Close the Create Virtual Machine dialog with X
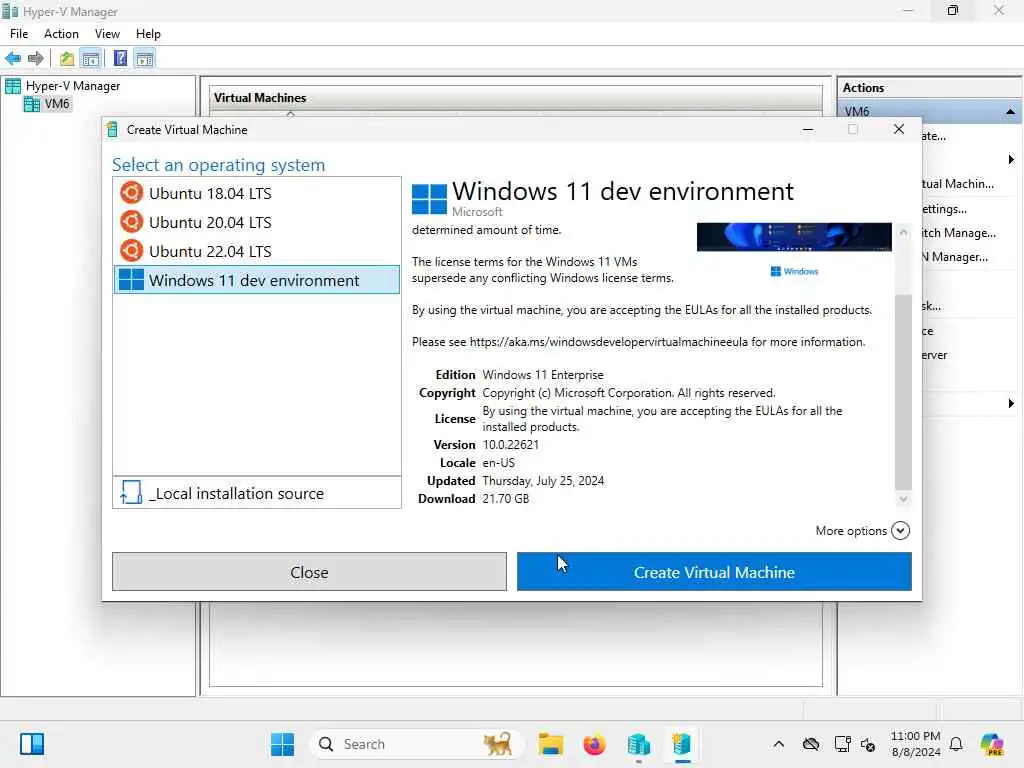Viewport: 1024px width, 768px height. [899, 129]
